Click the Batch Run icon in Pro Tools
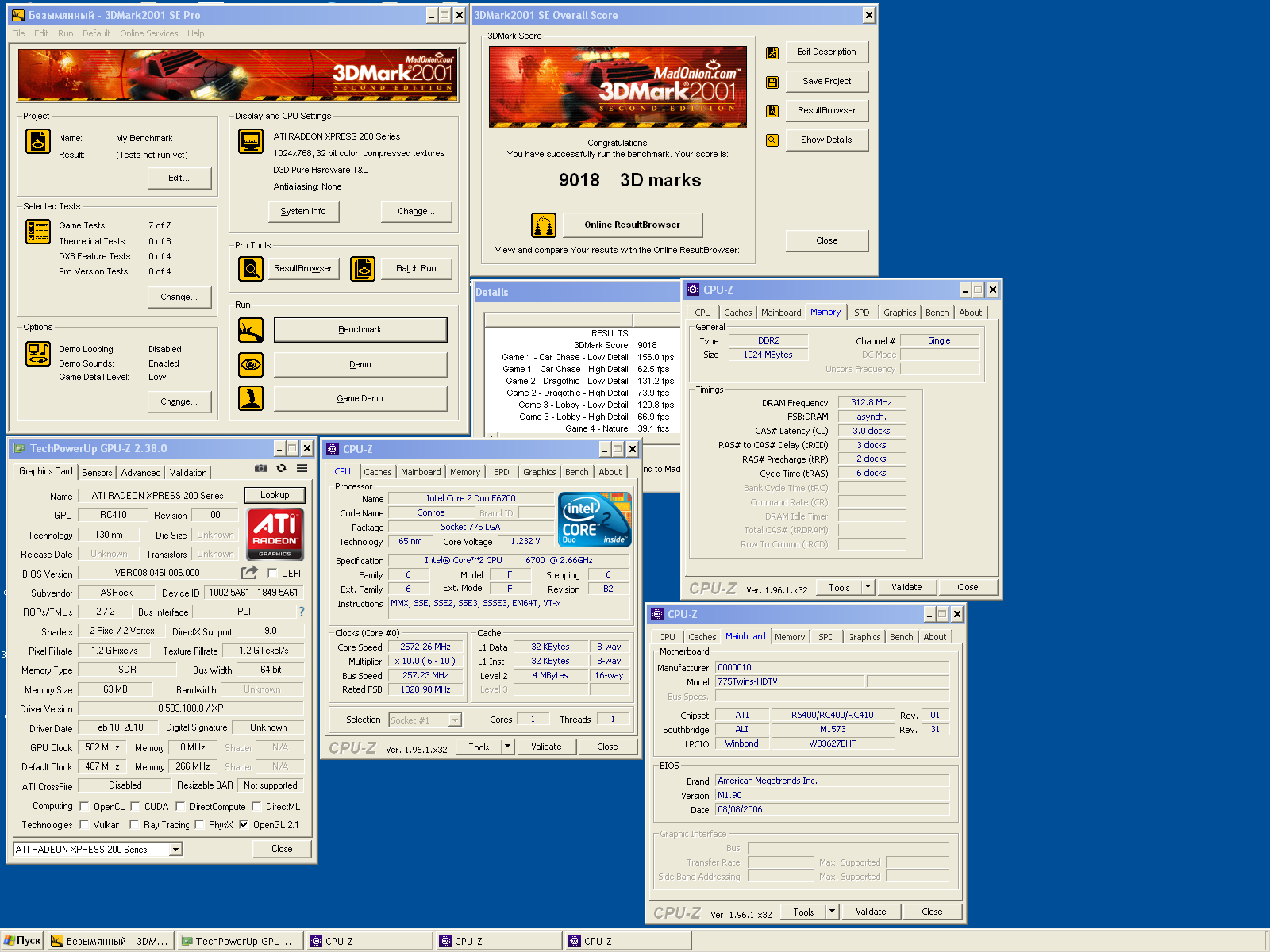Screen dimensions: 1270x952 [363, 269]
